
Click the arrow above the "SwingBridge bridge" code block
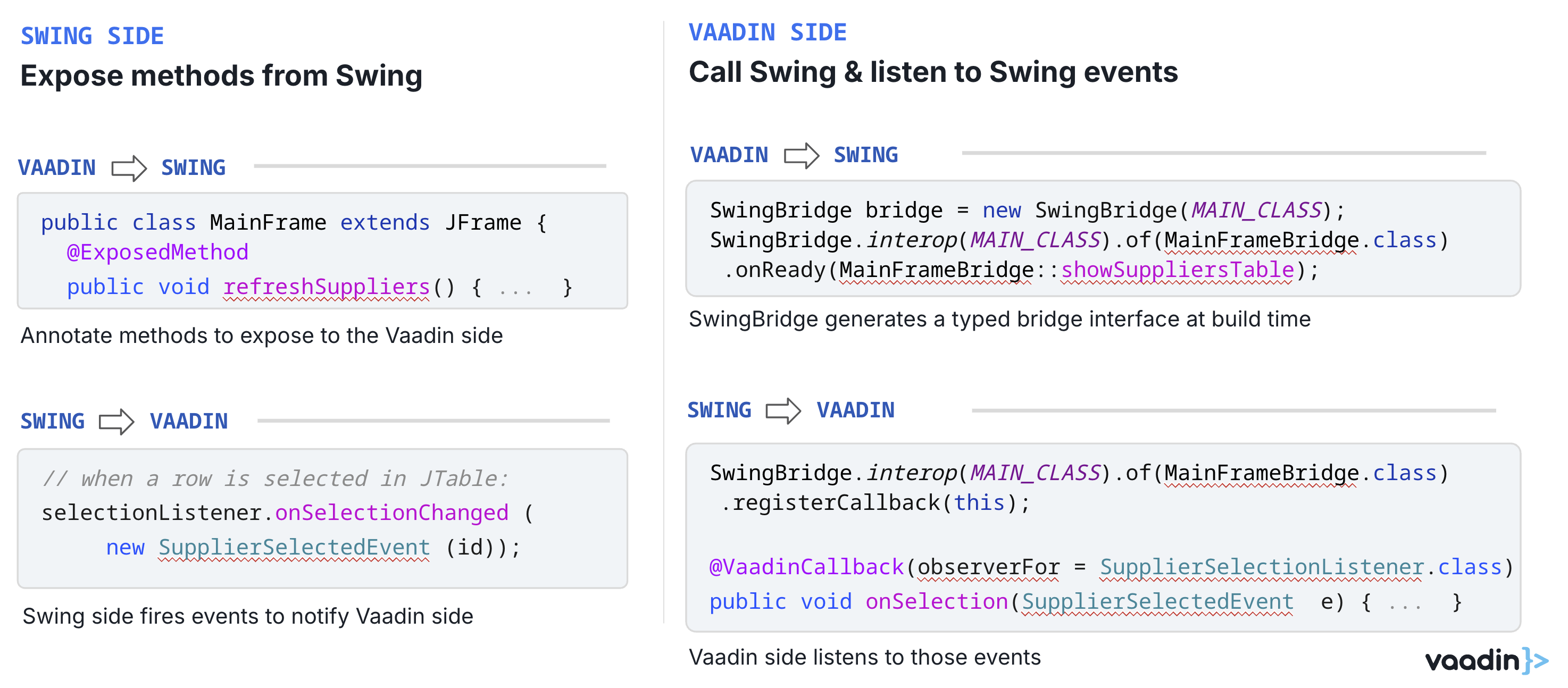tap(802, 155)
